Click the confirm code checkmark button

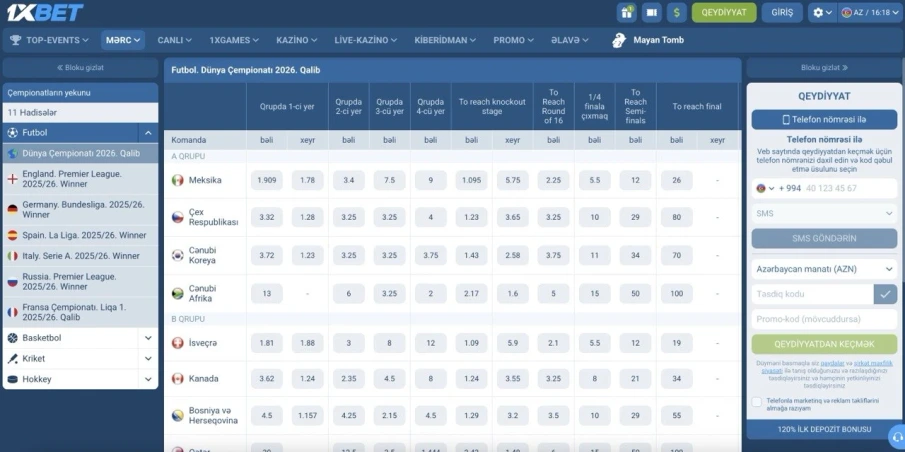[x=885, y=294]
